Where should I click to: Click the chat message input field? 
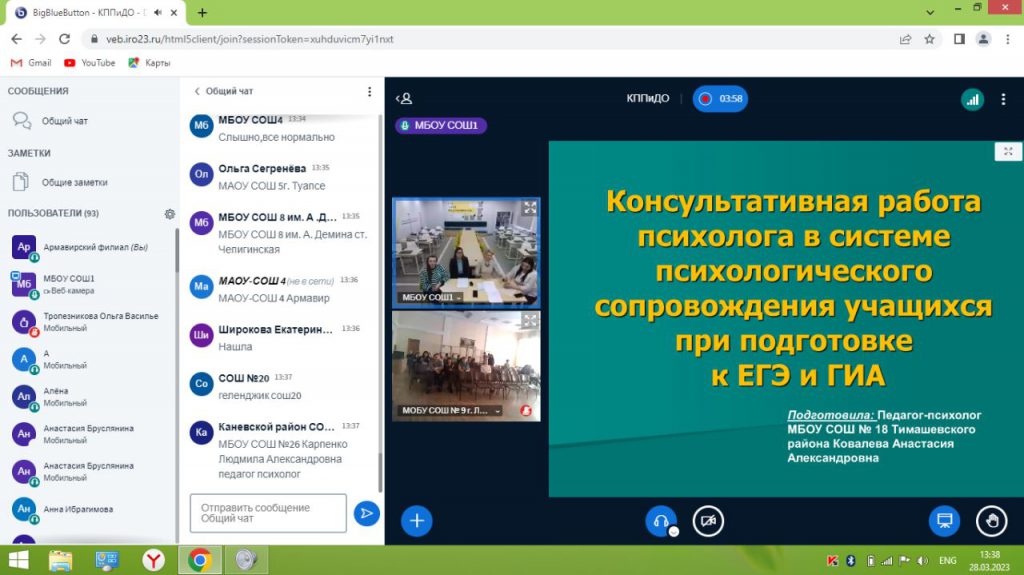click(x=267, y=513)
